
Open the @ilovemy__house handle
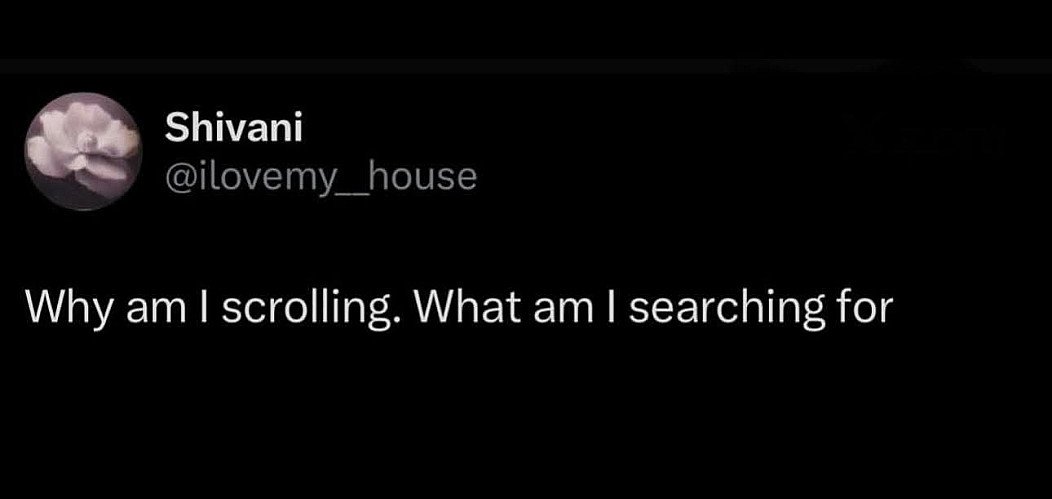click(320, 177)
